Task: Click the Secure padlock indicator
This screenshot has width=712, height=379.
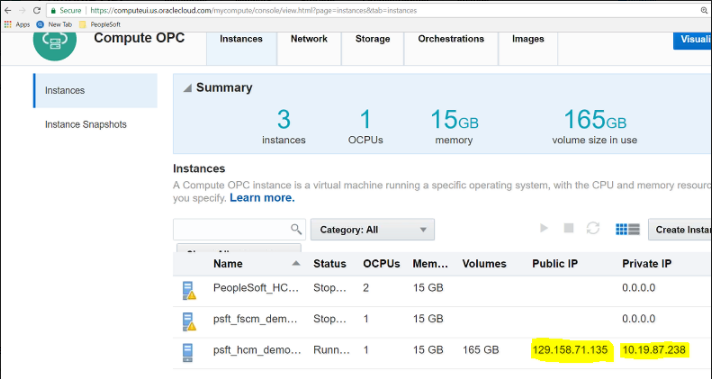Action: tap(66, 10)
